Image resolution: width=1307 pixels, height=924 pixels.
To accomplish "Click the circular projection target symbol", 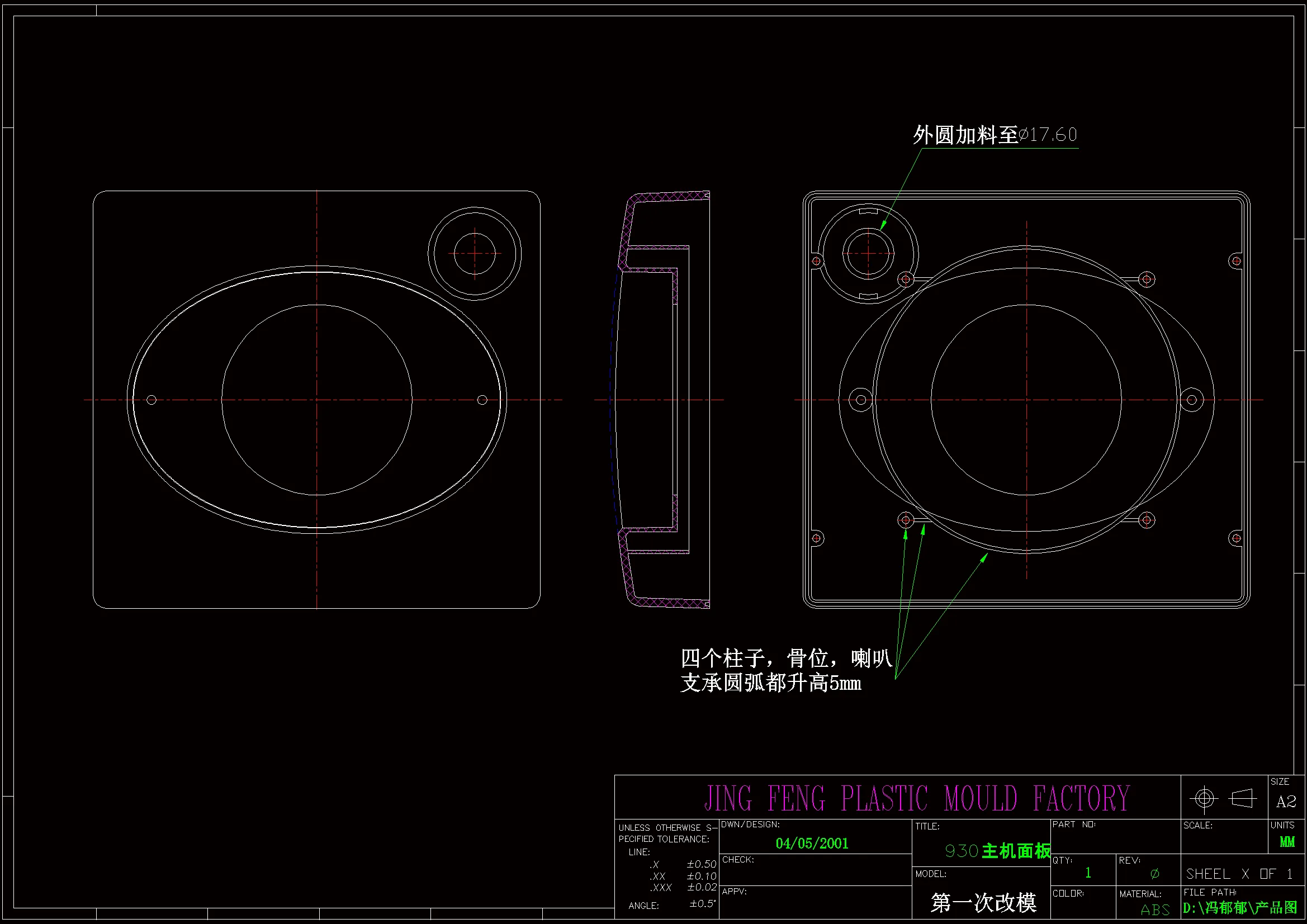I will point(1204,798).
